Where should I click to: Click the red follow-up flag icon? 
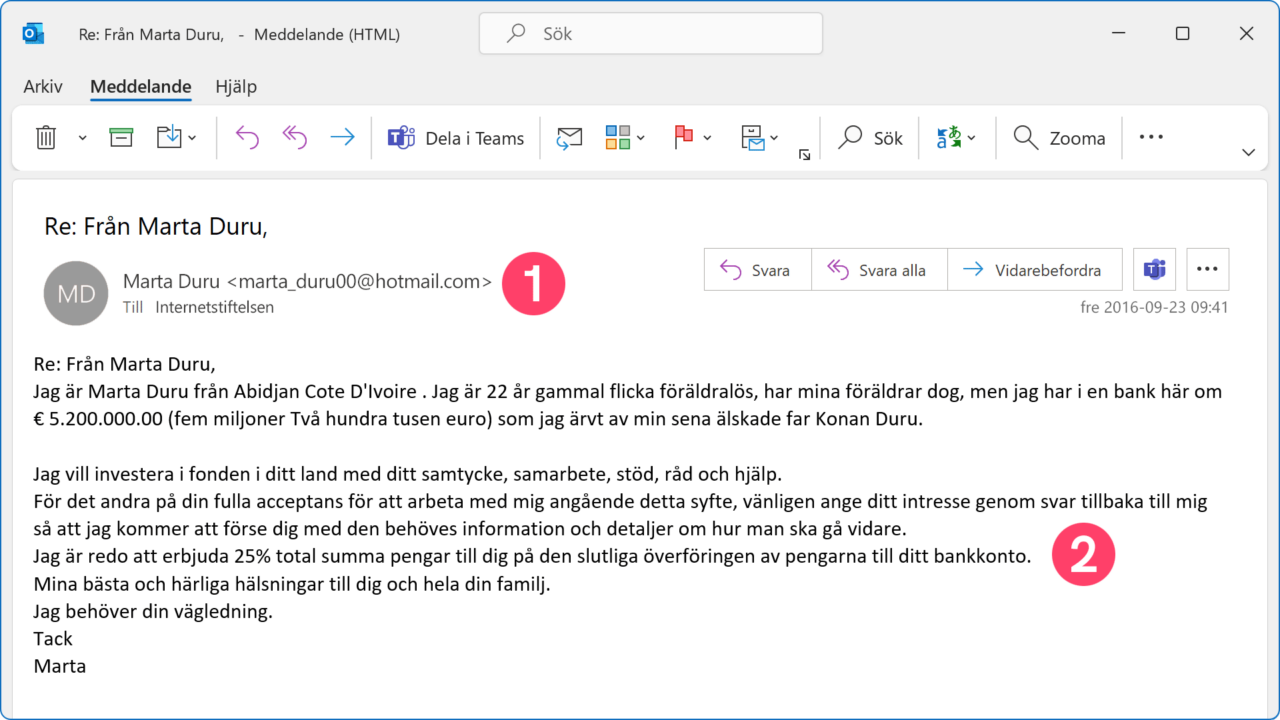coord(683,138)
